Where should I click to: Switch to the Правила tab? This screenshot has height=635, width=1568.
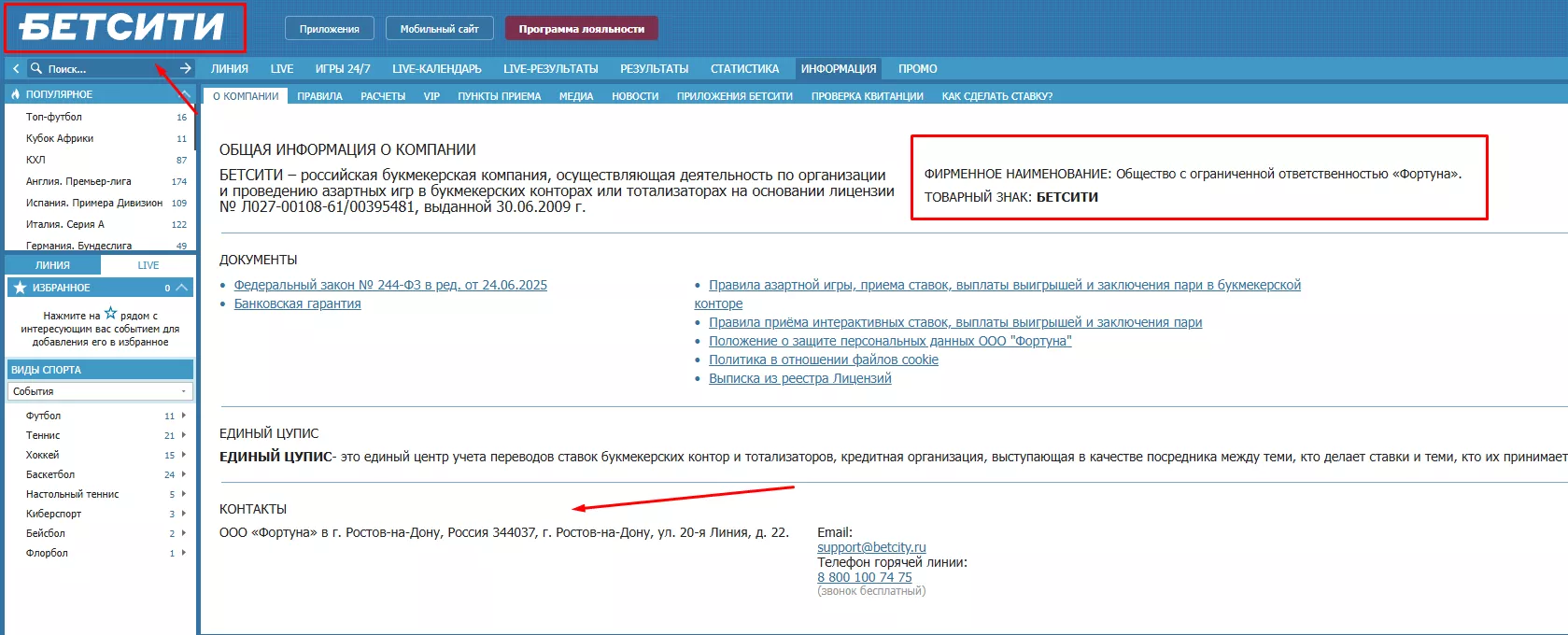(319, 96)
